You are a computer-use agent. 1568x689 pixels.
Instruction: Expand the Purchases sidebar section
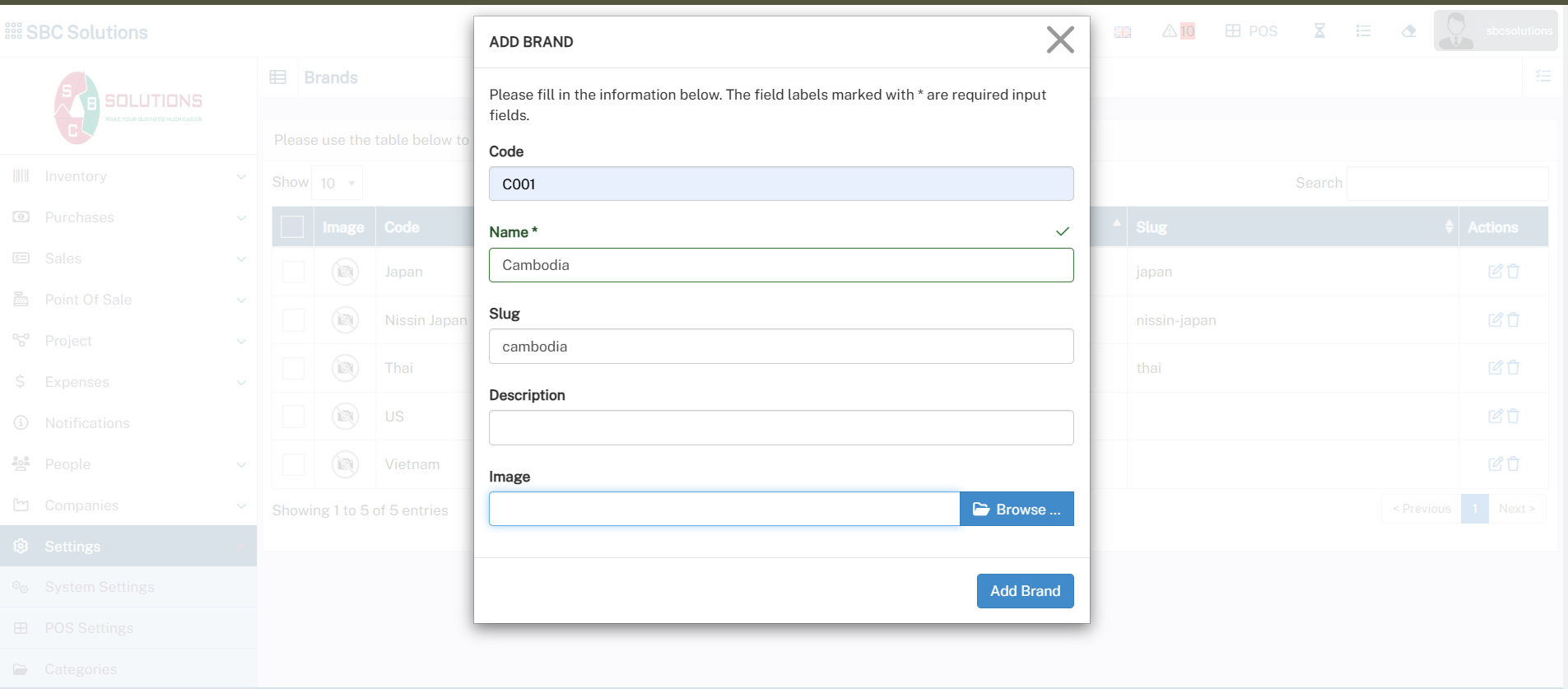click(x=128, y=217)
